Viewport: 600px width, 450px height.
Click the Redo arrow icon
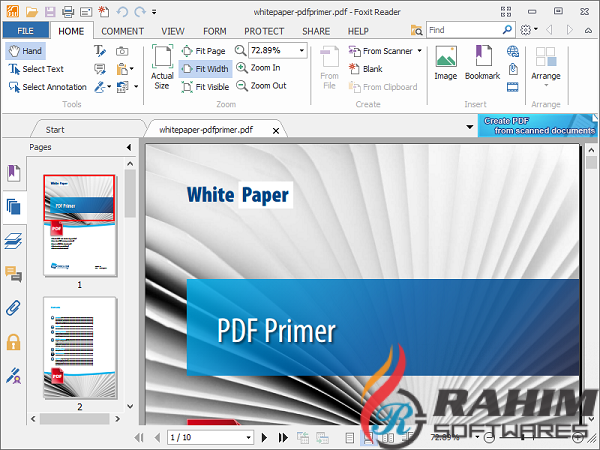coord(140,12)
